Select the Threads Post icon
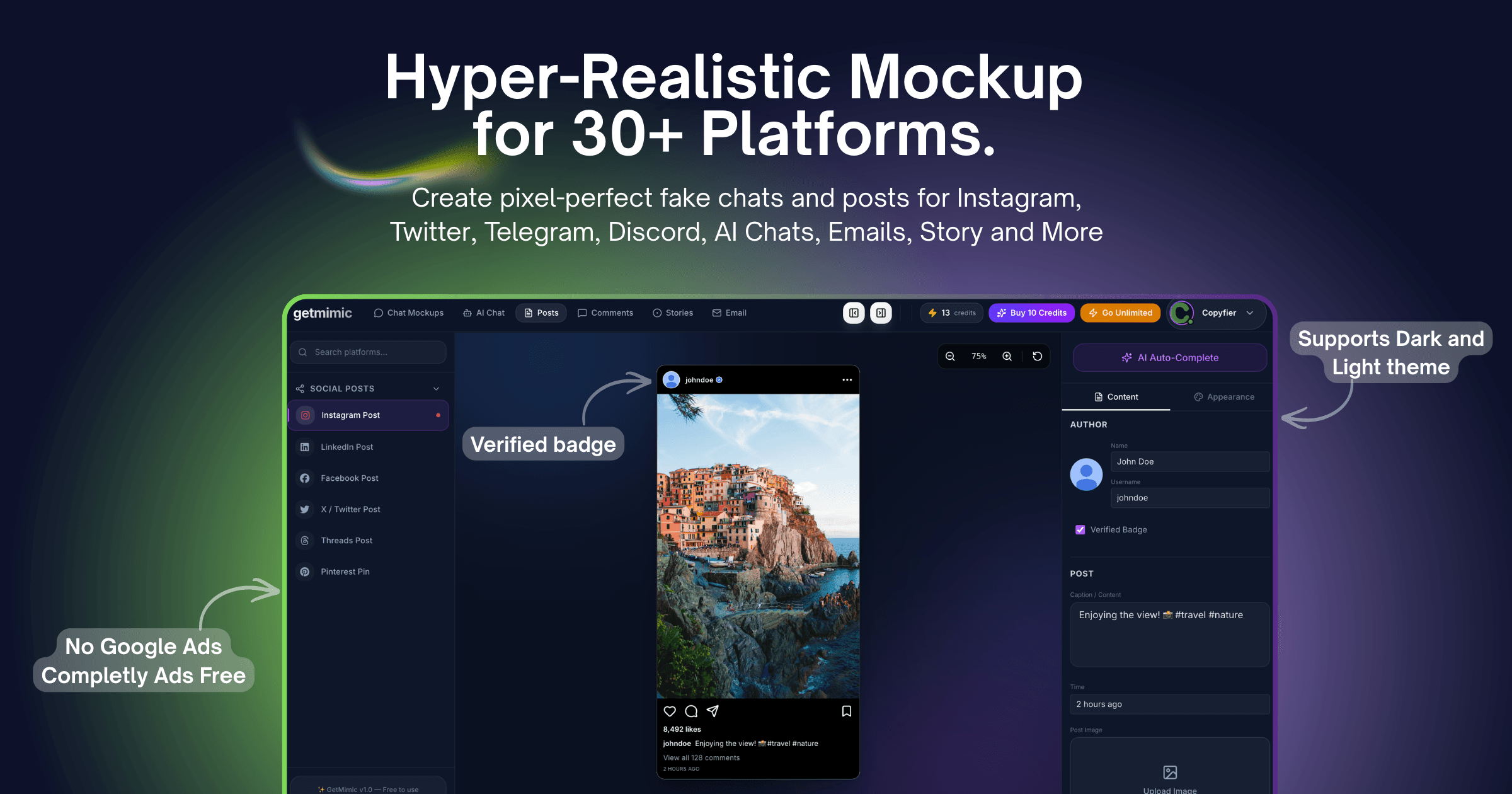The image size is (1512, 794). tap(304, 540)
